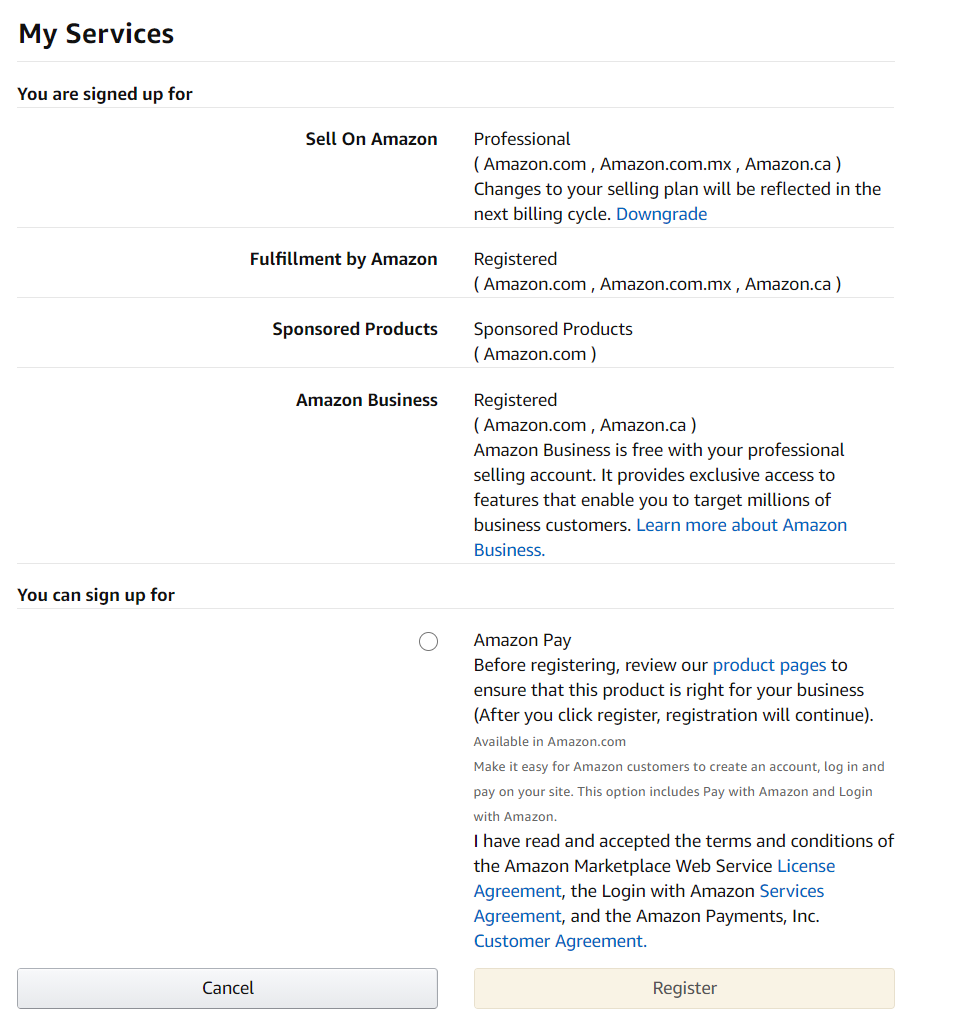
Task: Click the Amazon Pay option title text
Action: 523,640
